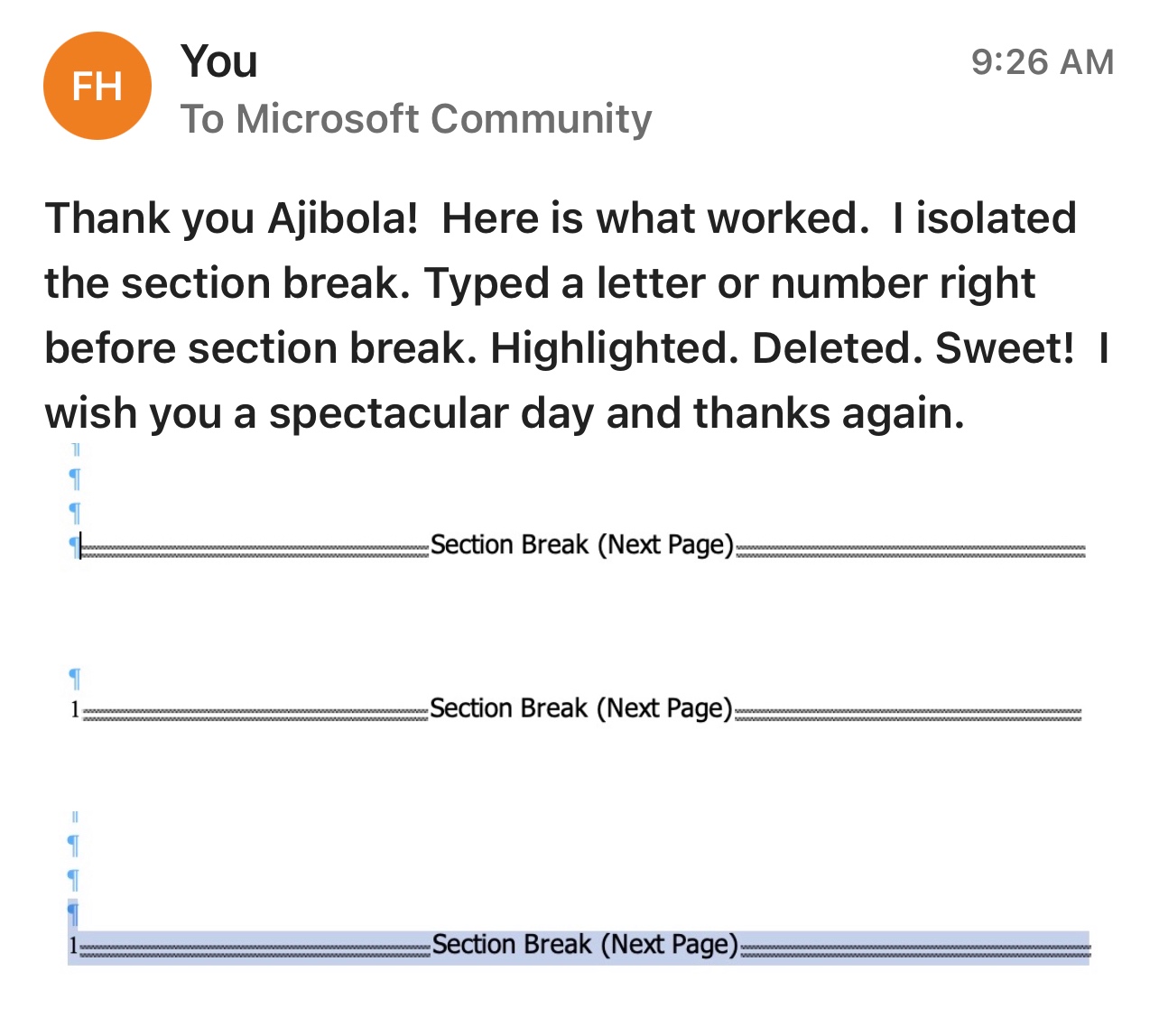Tap the 9:26 AM message timestamp

(x=1043, y=62)
